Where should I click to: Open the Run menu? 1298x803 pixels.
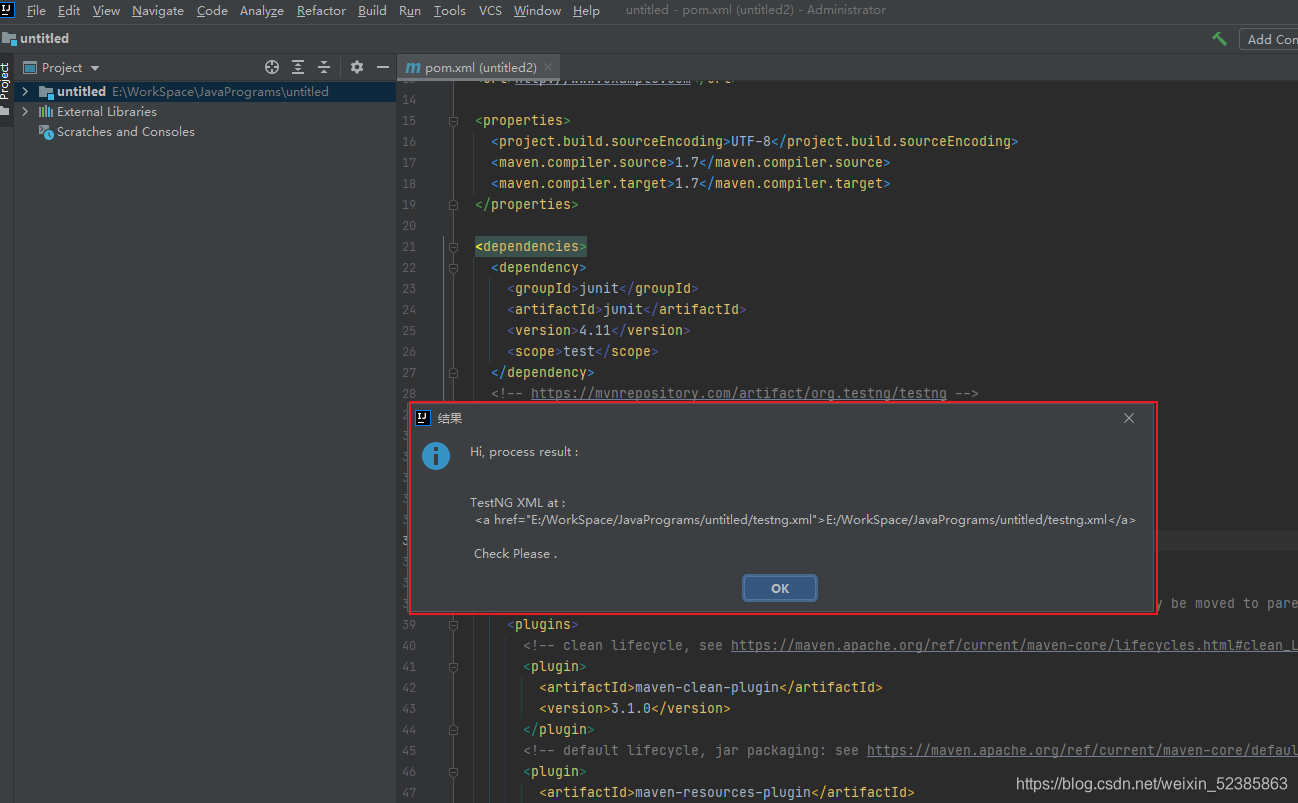(x=410, y=10)
